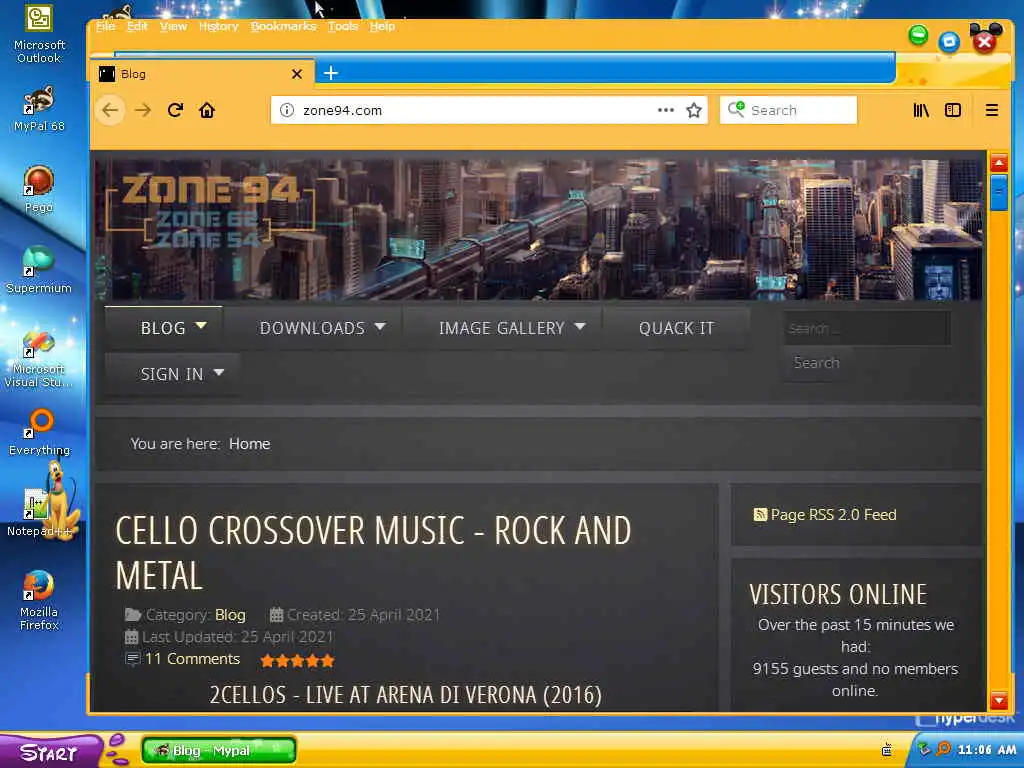Click the Blog - Mypal taskbar button
The width and height of the screenshot is (1024, 768).
point(219,750)
